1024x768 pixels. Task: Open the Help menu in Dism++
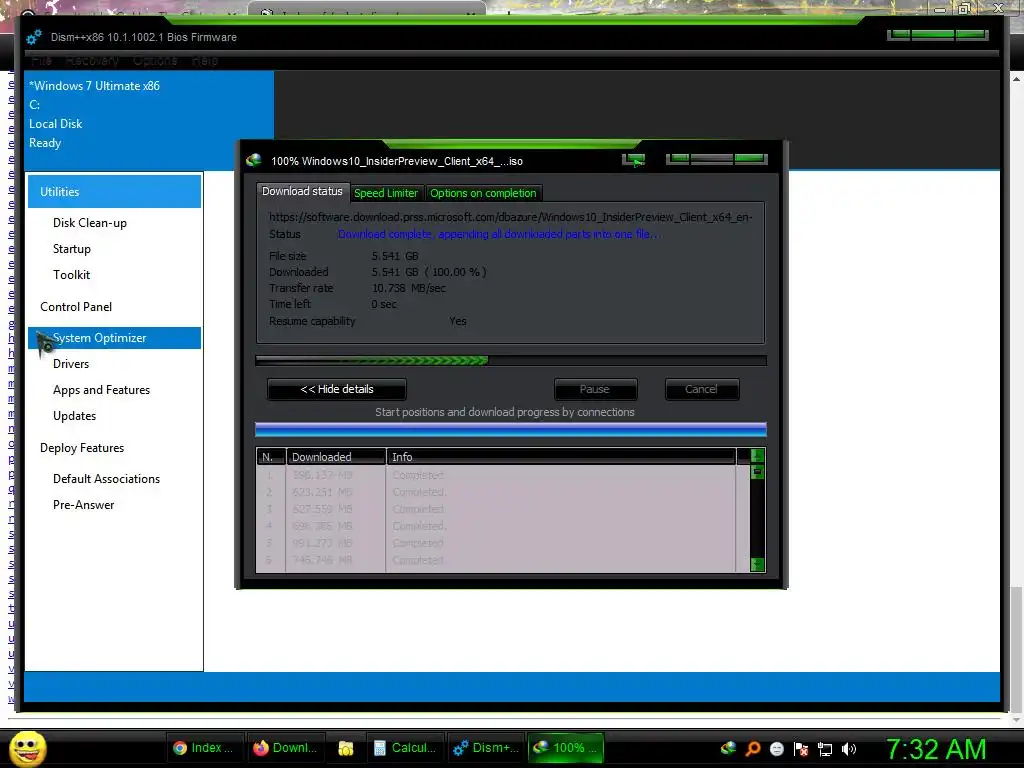205,61
